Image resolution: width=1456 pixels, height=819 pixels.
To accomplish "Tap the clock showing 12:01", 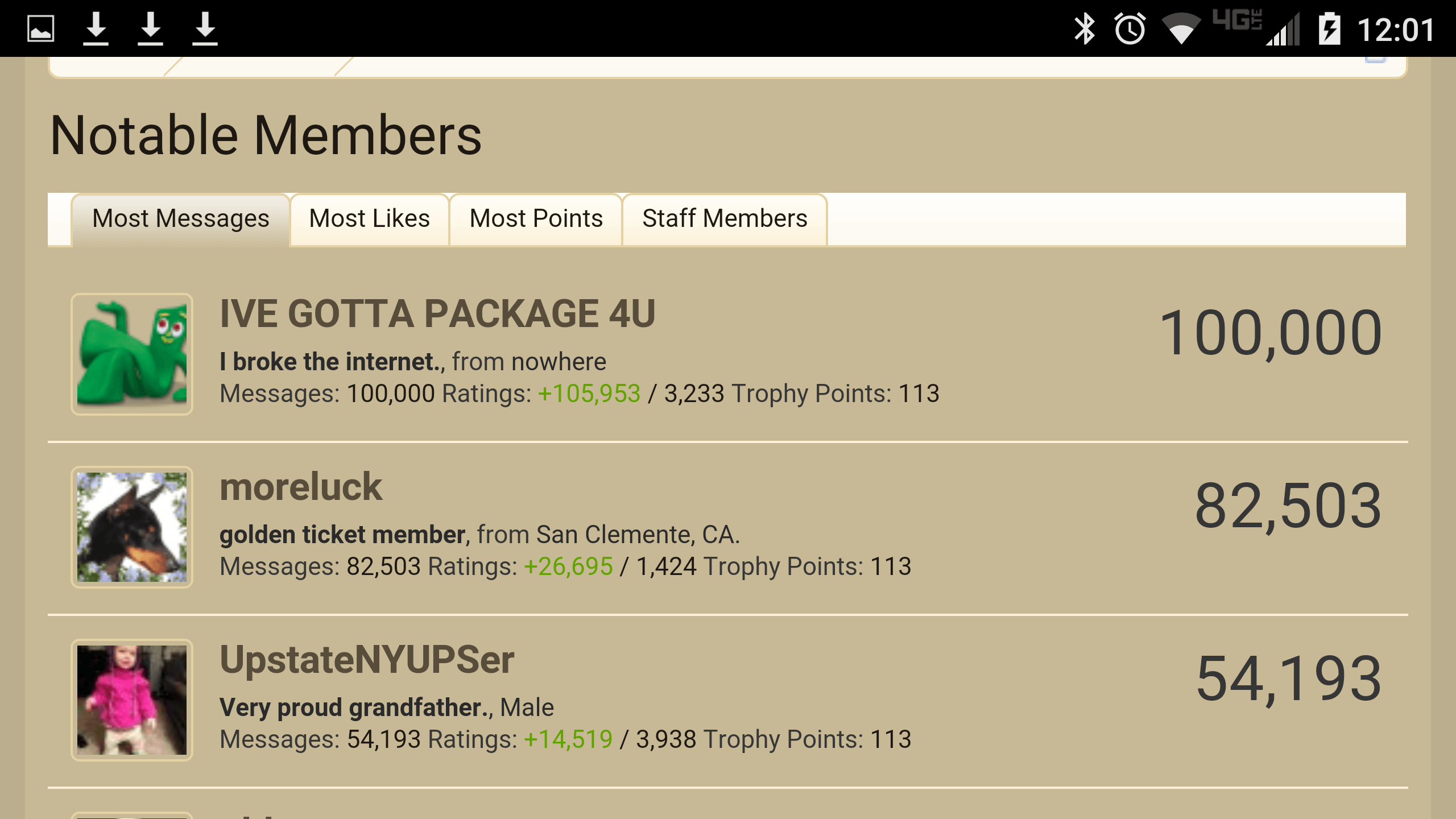I will point(1396,30).
